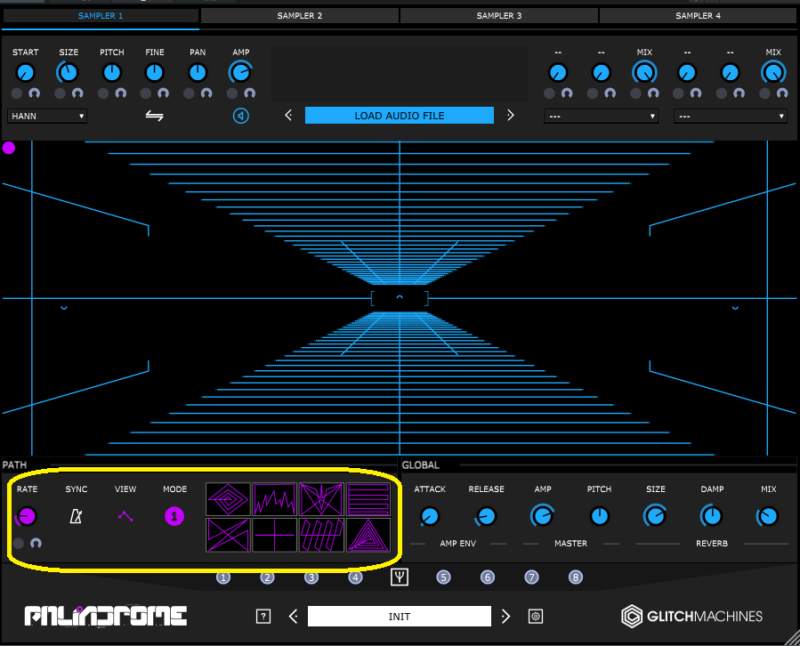Image resolution: width=800 pixels, height=646 pixels.
Task: Pick the nested triangle path shape
Action: [x=370, y=535]
